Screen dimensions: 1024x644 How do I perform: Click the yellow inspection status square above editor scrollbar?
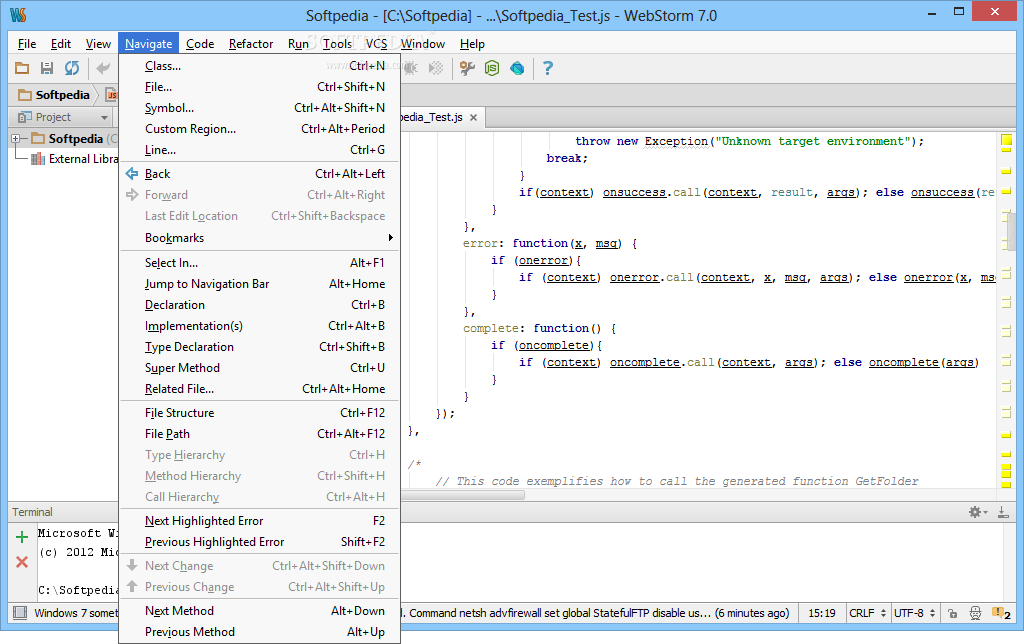coord(1006,139)
